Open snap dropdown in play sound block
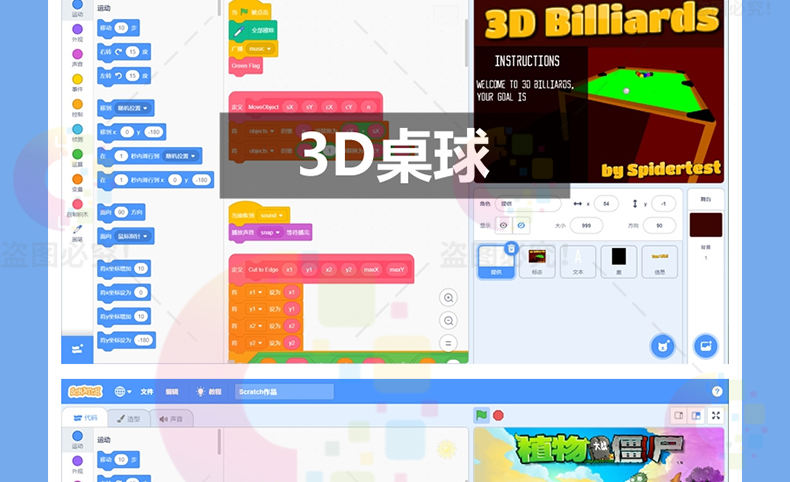790x482 pixels. [270, 232]
